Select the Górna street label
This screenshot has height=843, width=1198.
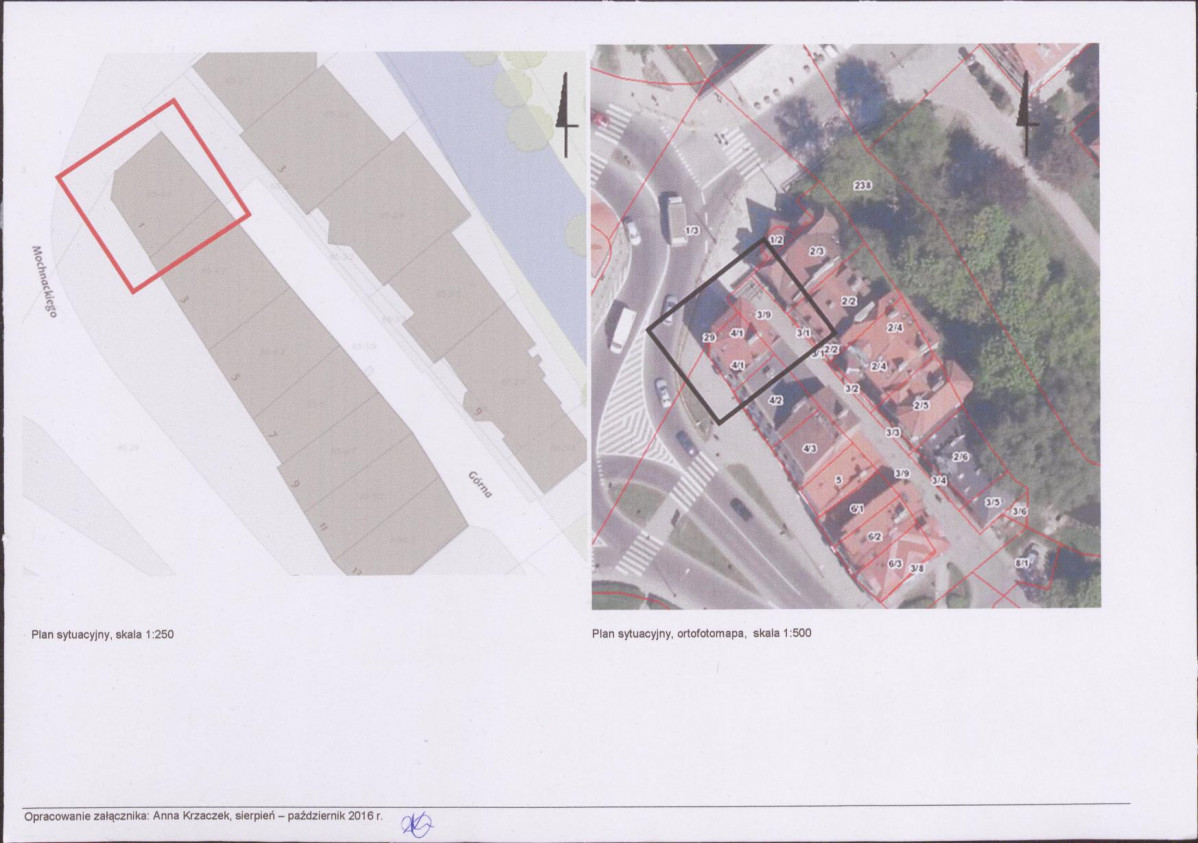pyautogui.click(x=480, y=484)
